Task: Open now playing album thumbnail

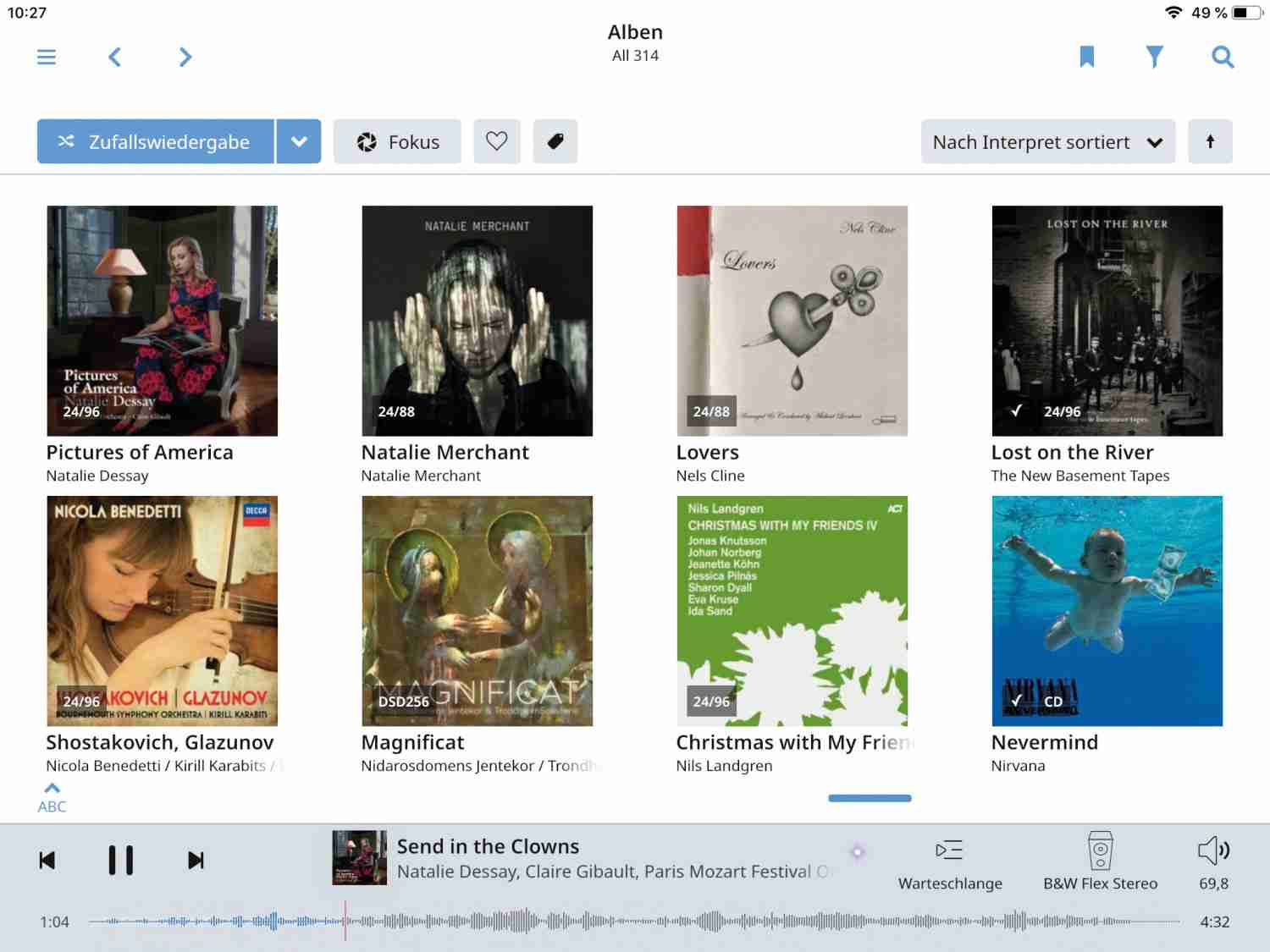Action: [x=360, y=858]
